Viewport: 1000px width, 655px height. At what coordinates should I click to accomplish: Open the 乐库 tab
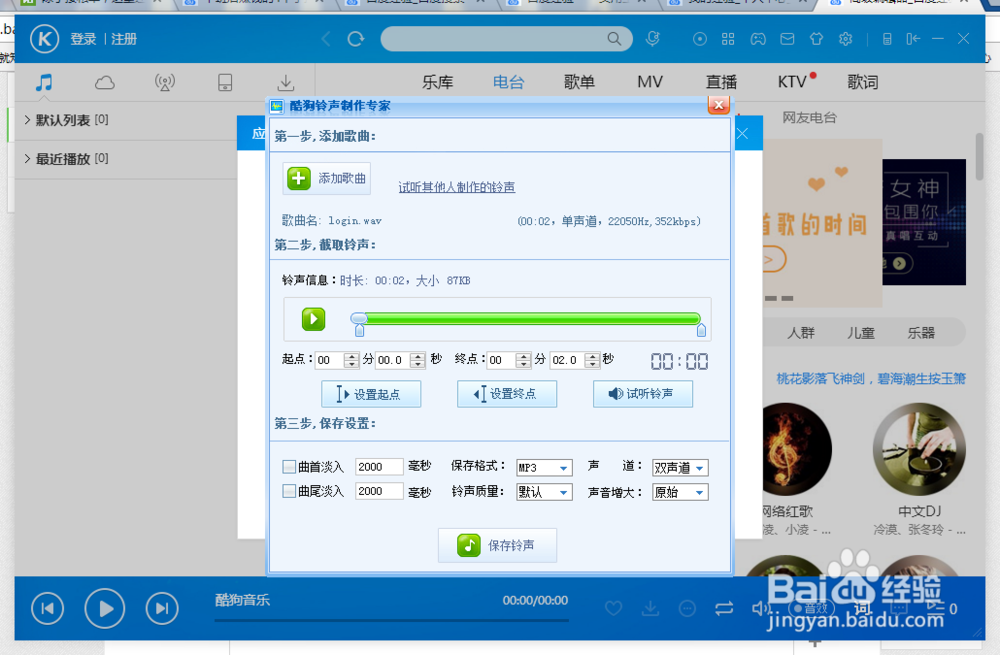tap(438, 82)
